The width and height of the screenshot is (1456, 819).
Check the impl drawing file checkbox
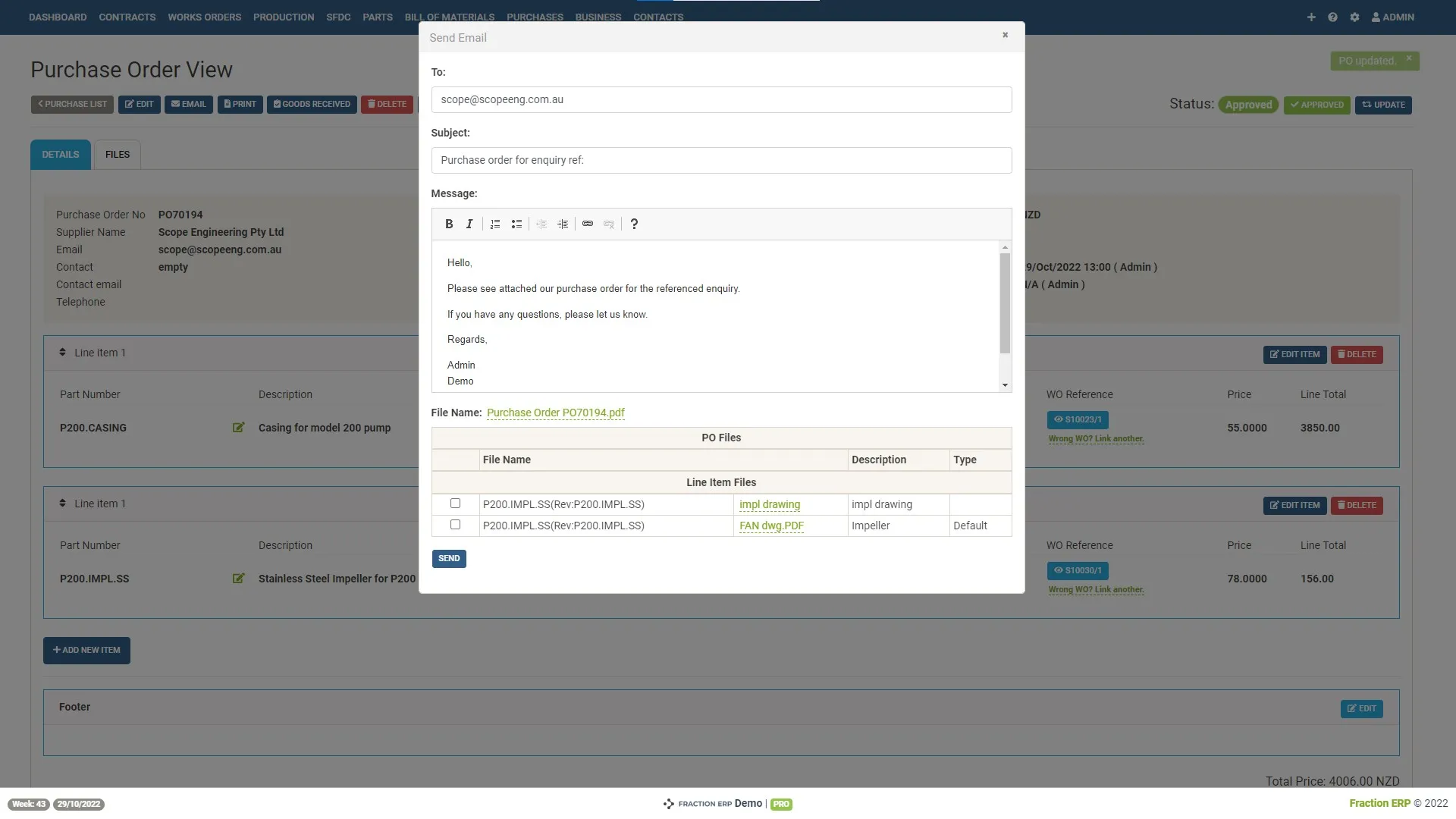[x=455, y=504]
